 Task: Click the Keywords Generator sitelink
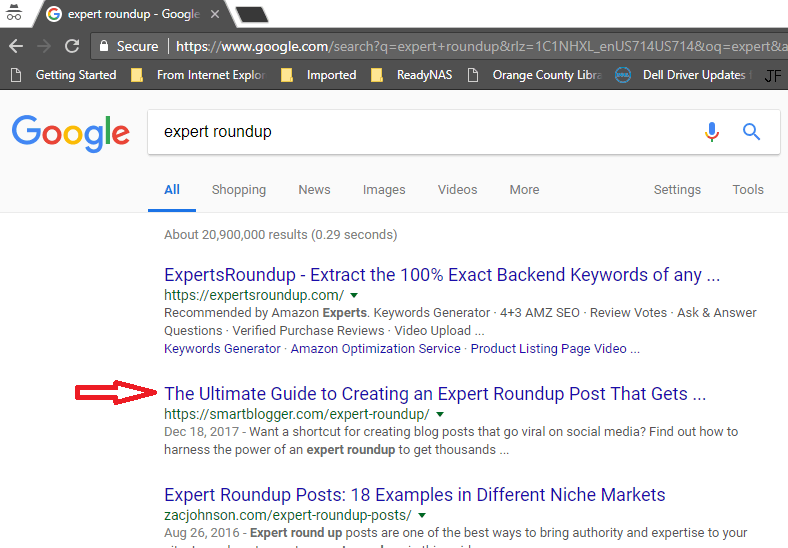click(x=222, y=348)
